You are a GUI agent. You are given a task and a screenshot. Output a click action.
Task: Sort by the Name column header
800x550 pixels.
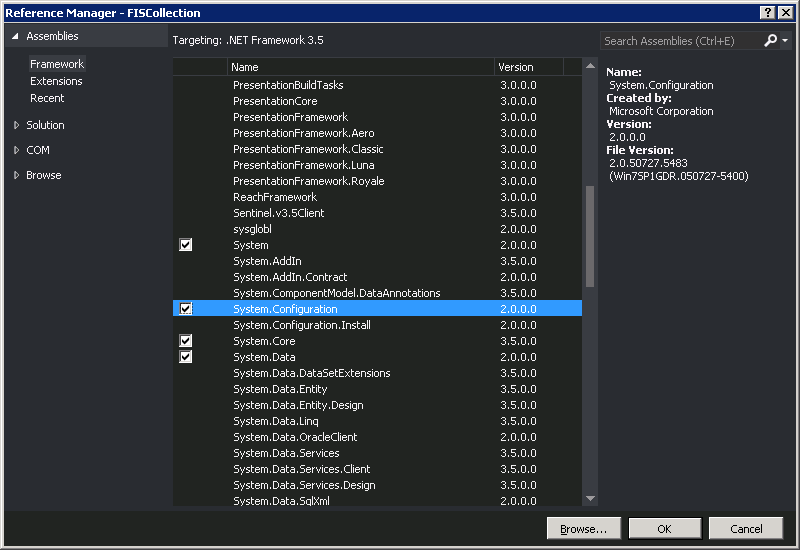[x=360, y=67]
